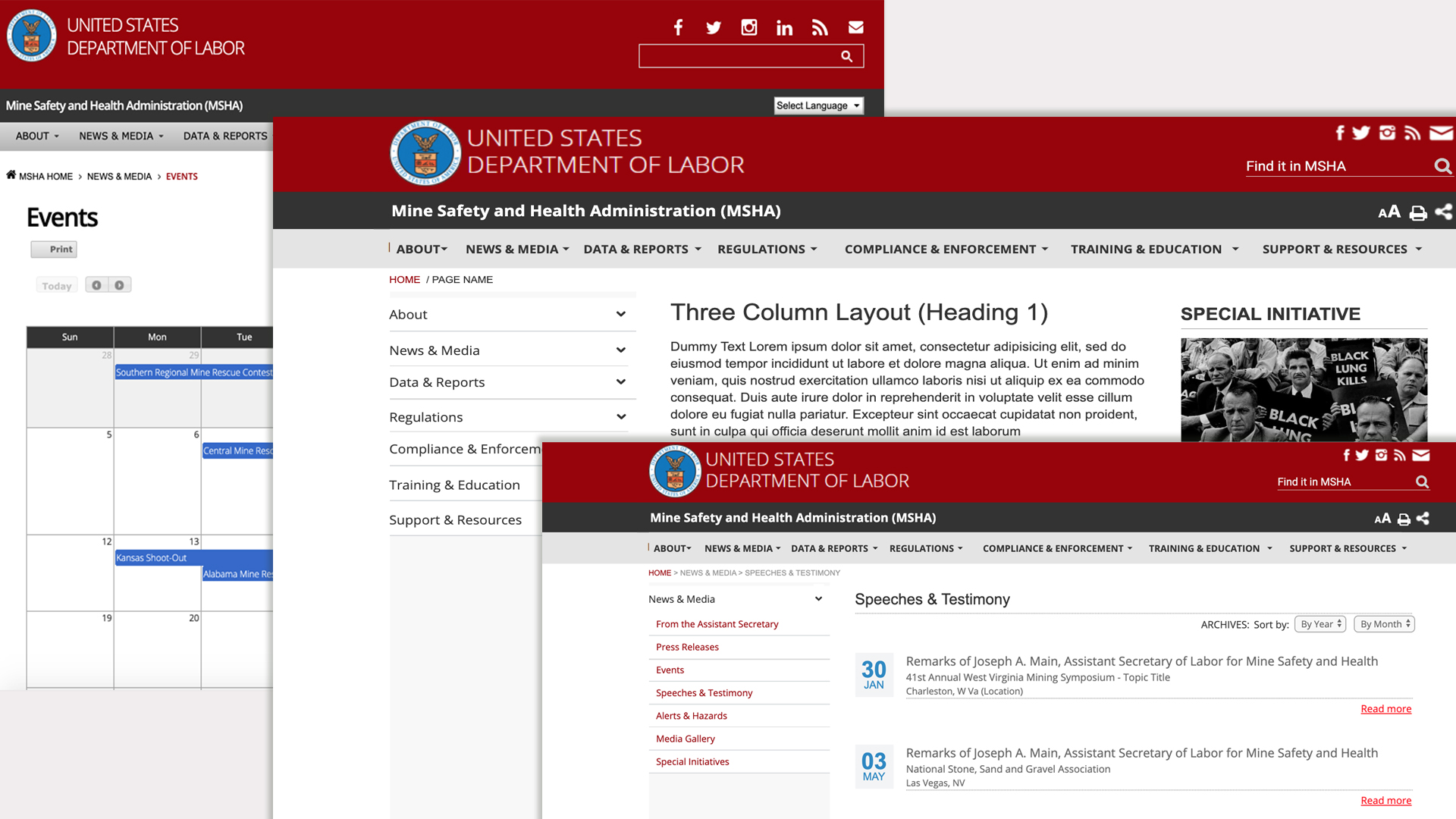The image size is (1456, 819).
Task: Expand the About sidebar section chevron
Action: pos(620,315)
